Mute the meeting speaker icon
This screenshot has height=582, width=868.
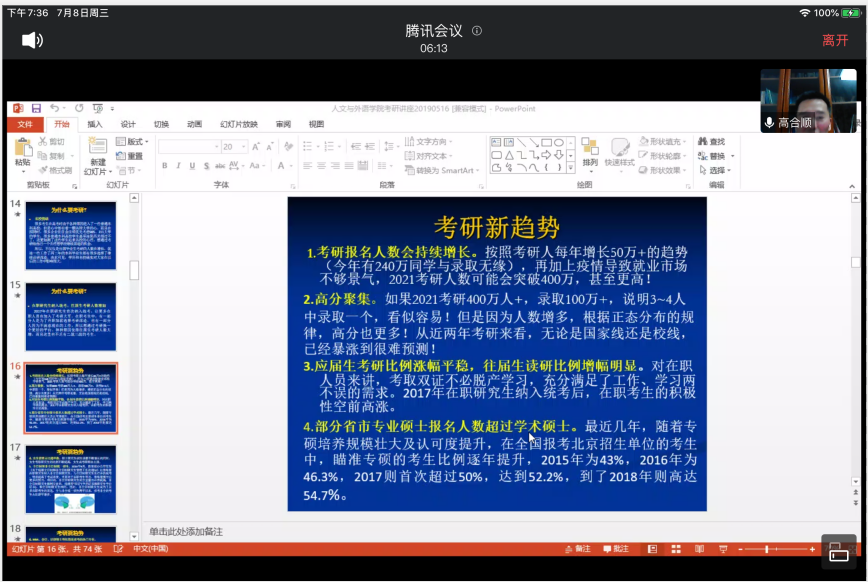coord(32,40)
